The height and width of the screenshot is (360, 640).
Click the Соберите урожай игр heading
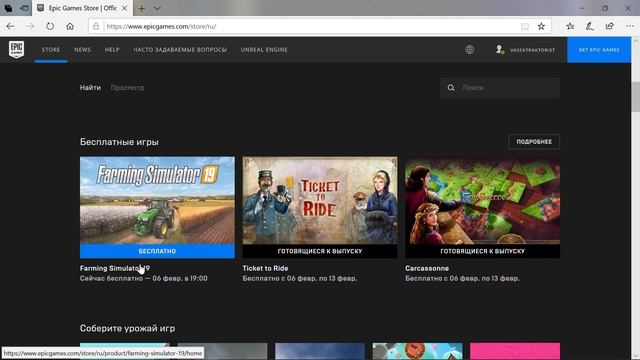(x=127, y=328)
